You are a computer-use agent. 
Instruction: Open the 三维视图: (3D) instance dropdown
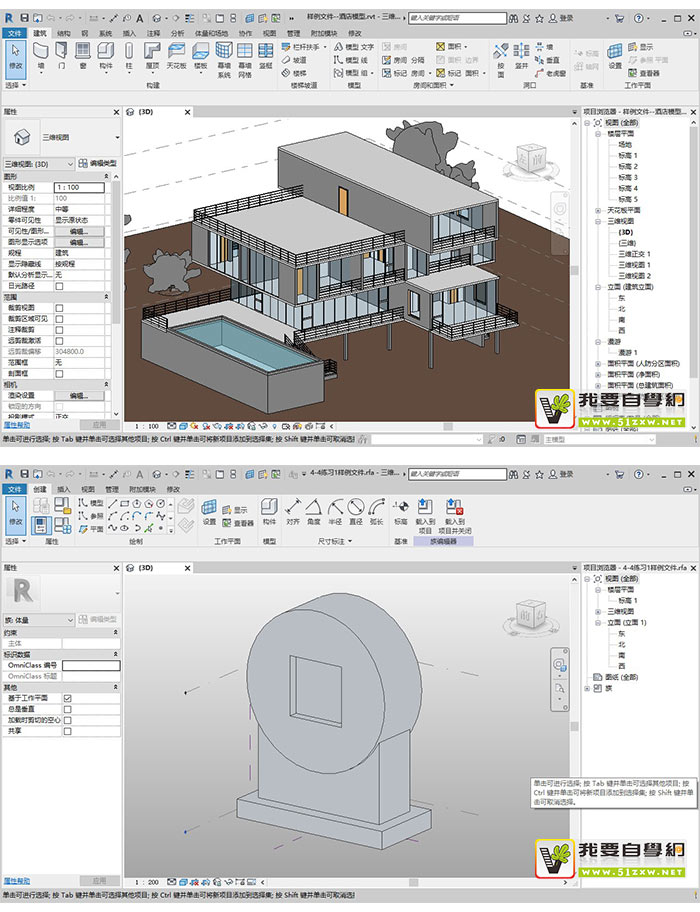tap(39, 164)
